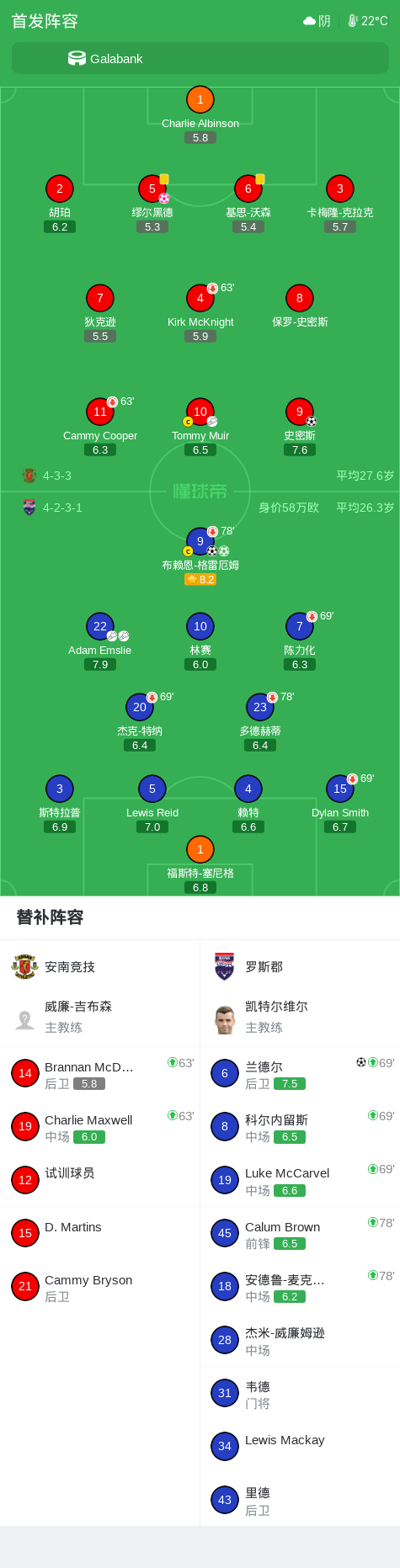Click the Annan Athletic crest in substitutes

24,967
